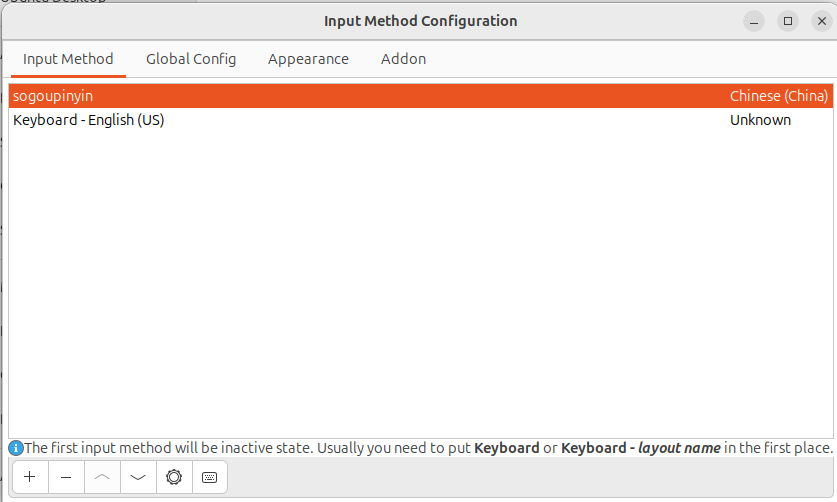Select the Input Method tab
The height and width of the screenshot is (502, 837).
click(68, 59)
